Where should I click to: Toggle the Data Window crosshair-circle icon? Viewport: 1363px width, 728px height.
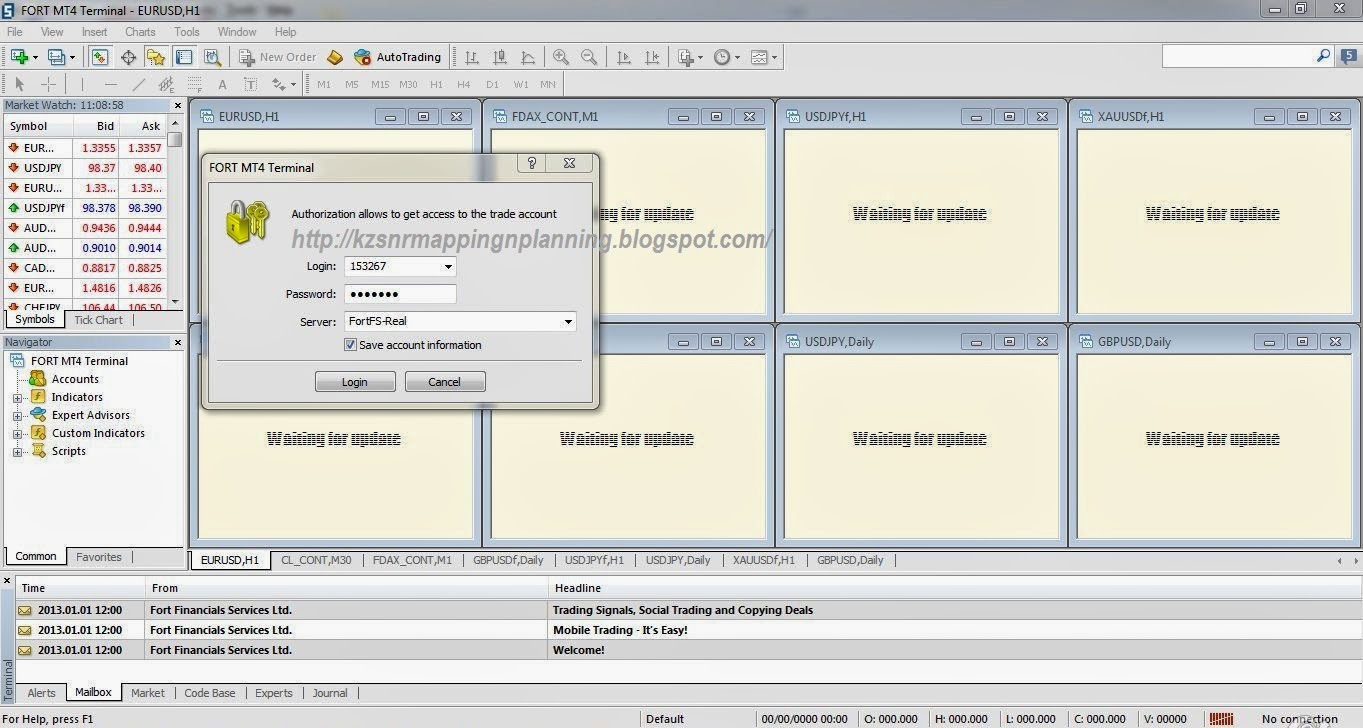pos(128,57)
